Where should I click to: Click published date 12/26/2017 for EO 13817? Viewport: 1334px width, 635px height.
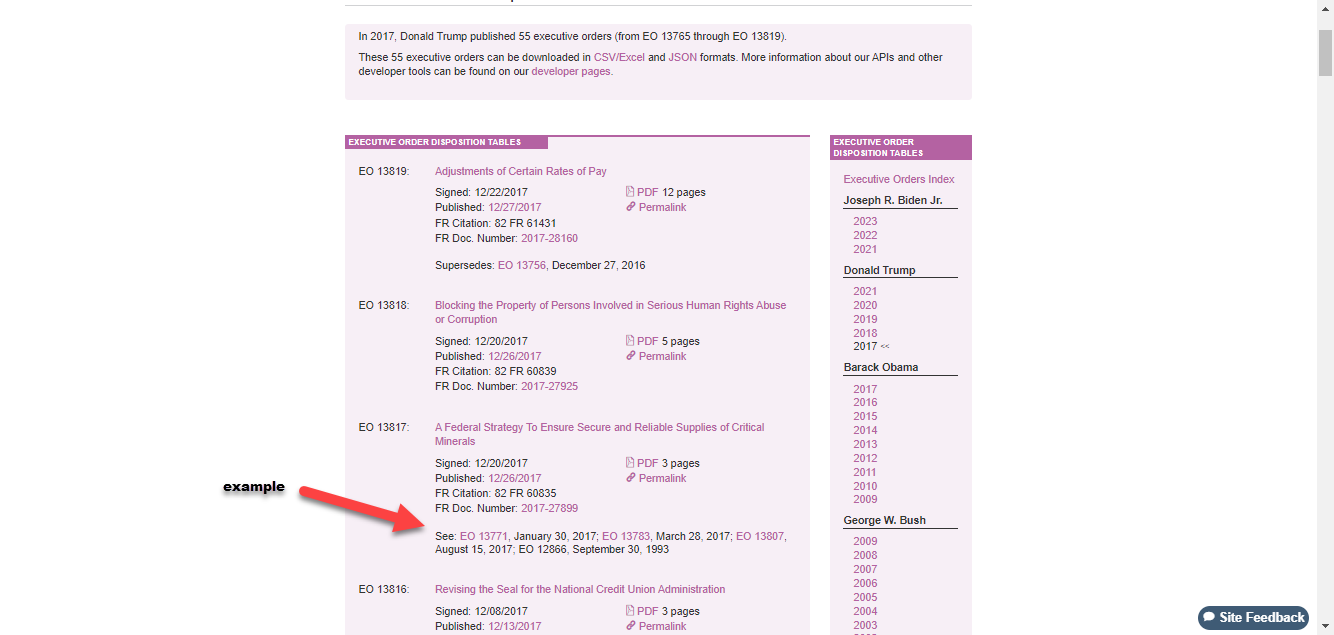515,478
